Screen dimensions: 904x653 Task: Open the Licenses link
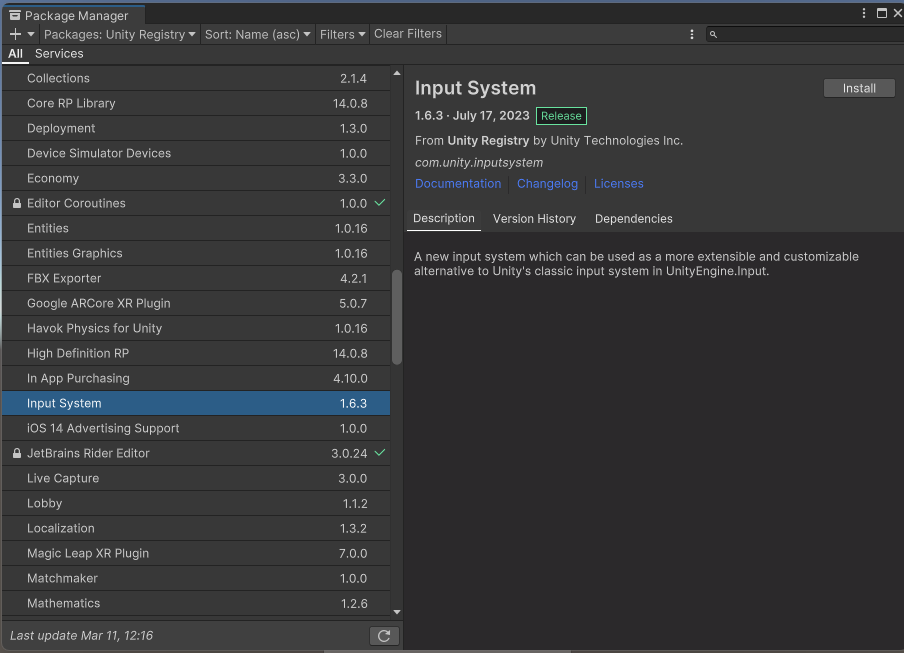tap(619, 183)
